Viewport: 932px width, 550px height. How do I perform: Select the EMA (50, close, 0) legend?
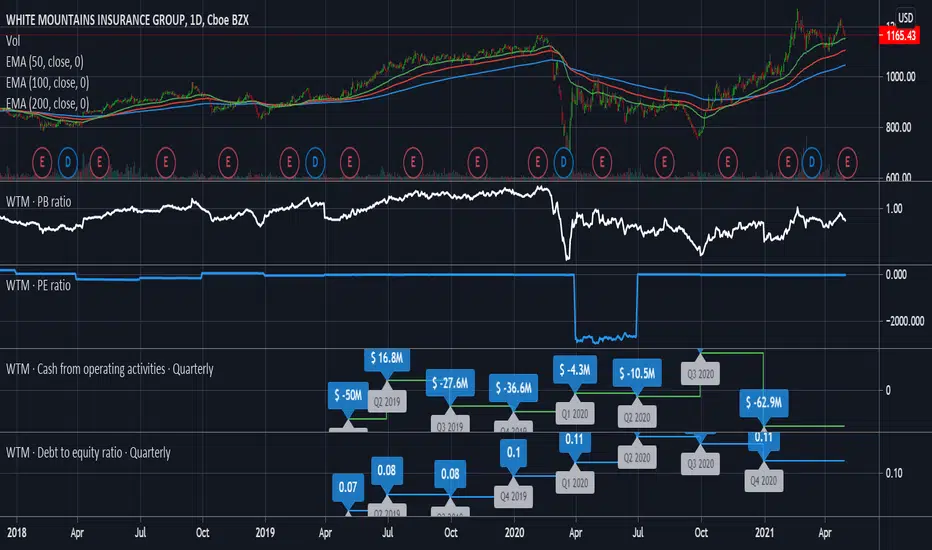click(x=45, y=62)
